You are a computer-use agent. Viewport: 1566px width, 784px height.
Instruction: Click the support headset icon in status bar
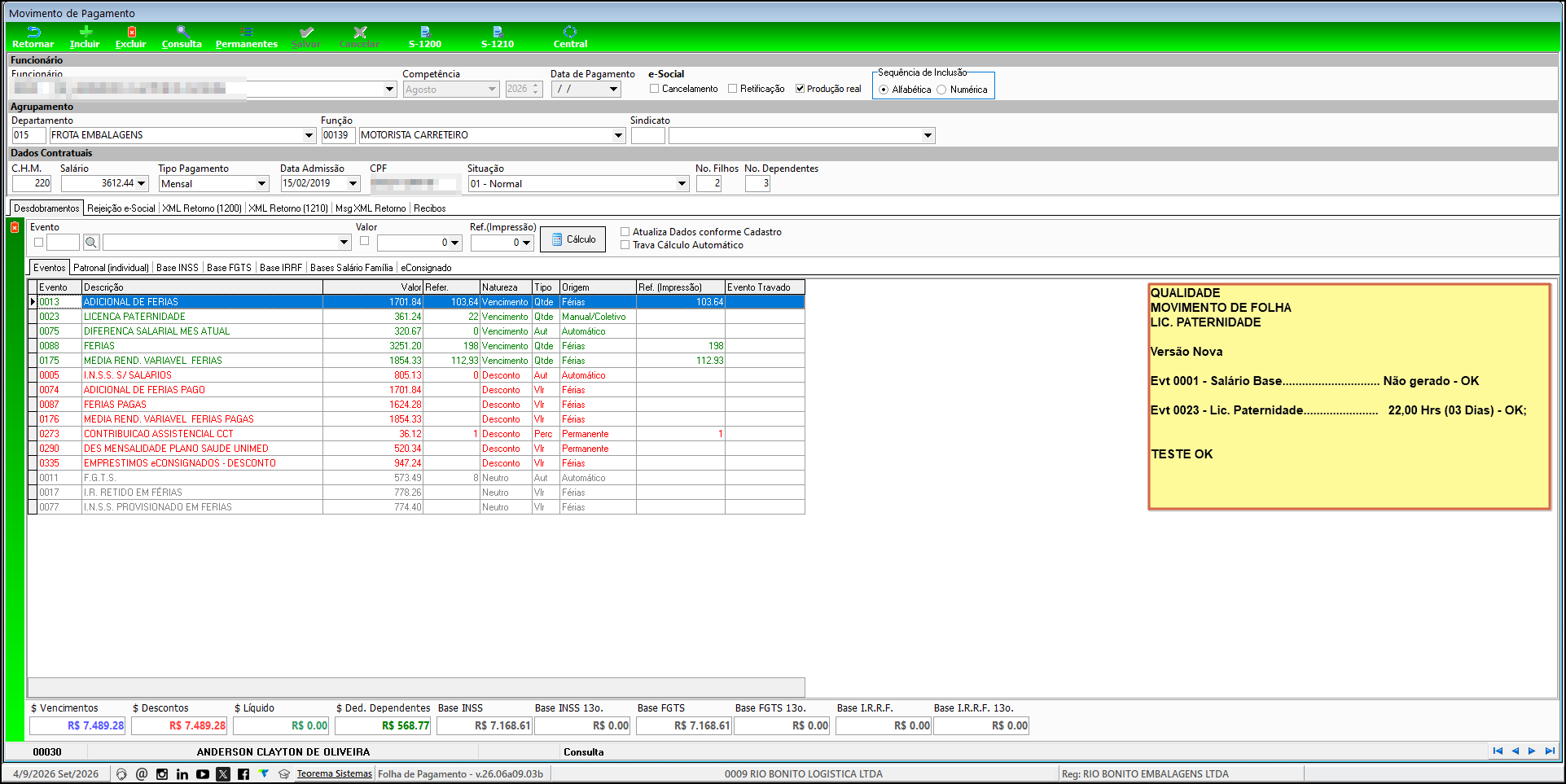coord(121,774)
